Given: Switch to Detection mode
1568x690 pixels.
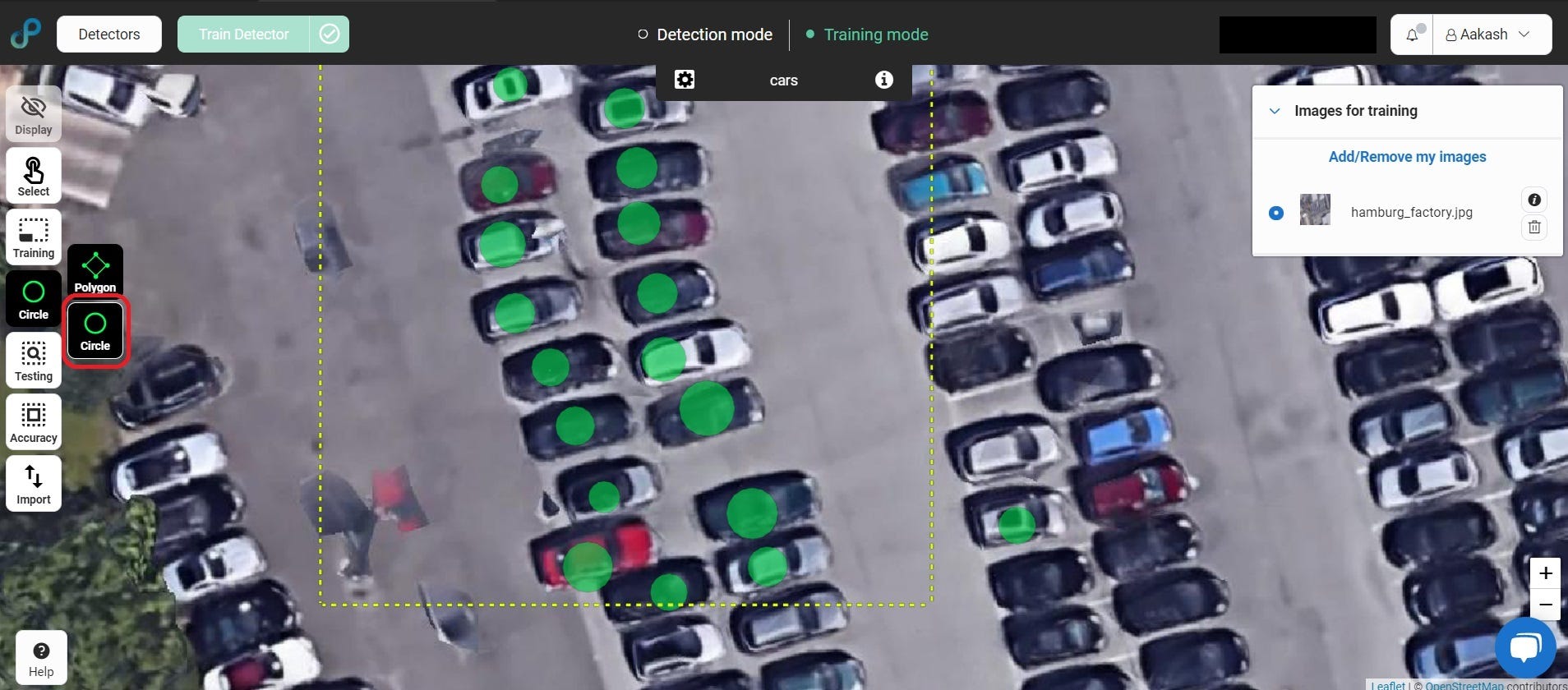Looking at the screenshot, I should click(x=705, y=34).
